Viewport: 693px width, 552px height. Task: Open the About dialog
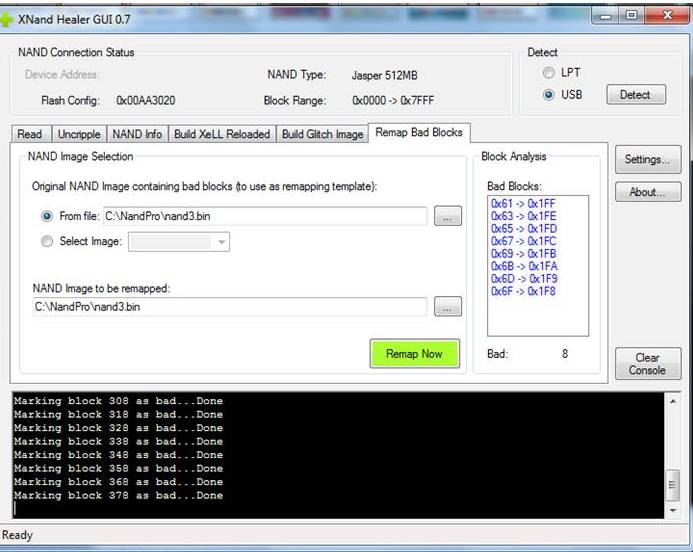click(x=647, y=192)
